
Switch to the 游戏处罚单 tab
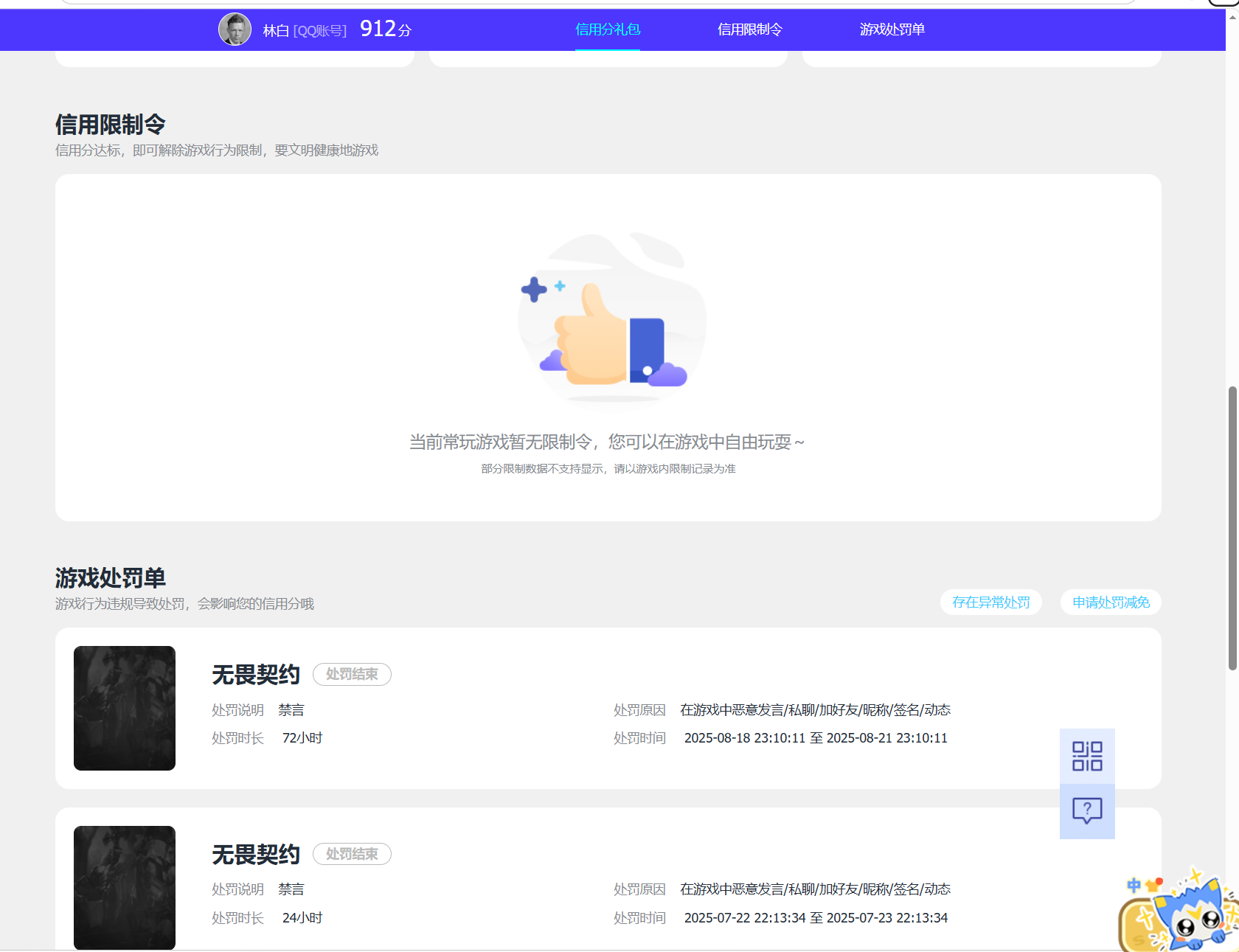[x=892, y=29]
